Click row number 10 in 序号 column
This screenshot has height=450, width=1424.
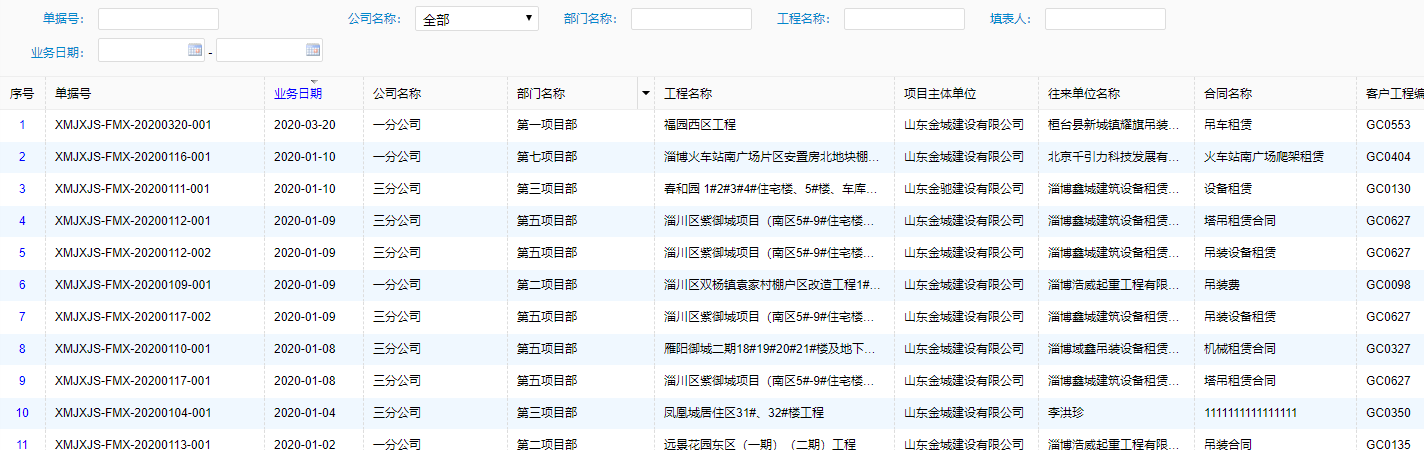pyautogui.click(x=22, y=413)
